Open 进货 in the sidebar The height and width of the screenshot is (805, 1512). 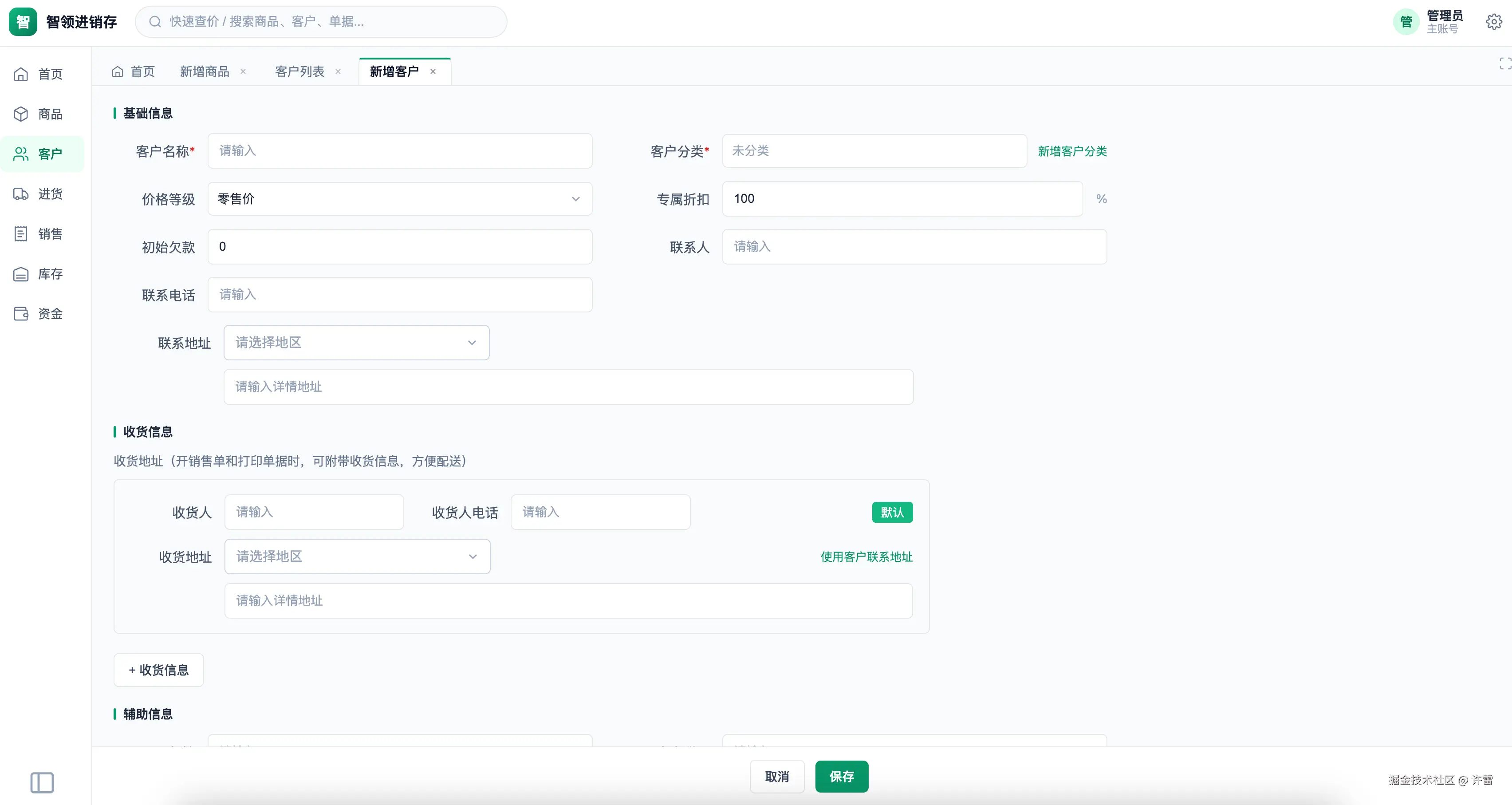[x=42, y=194]
